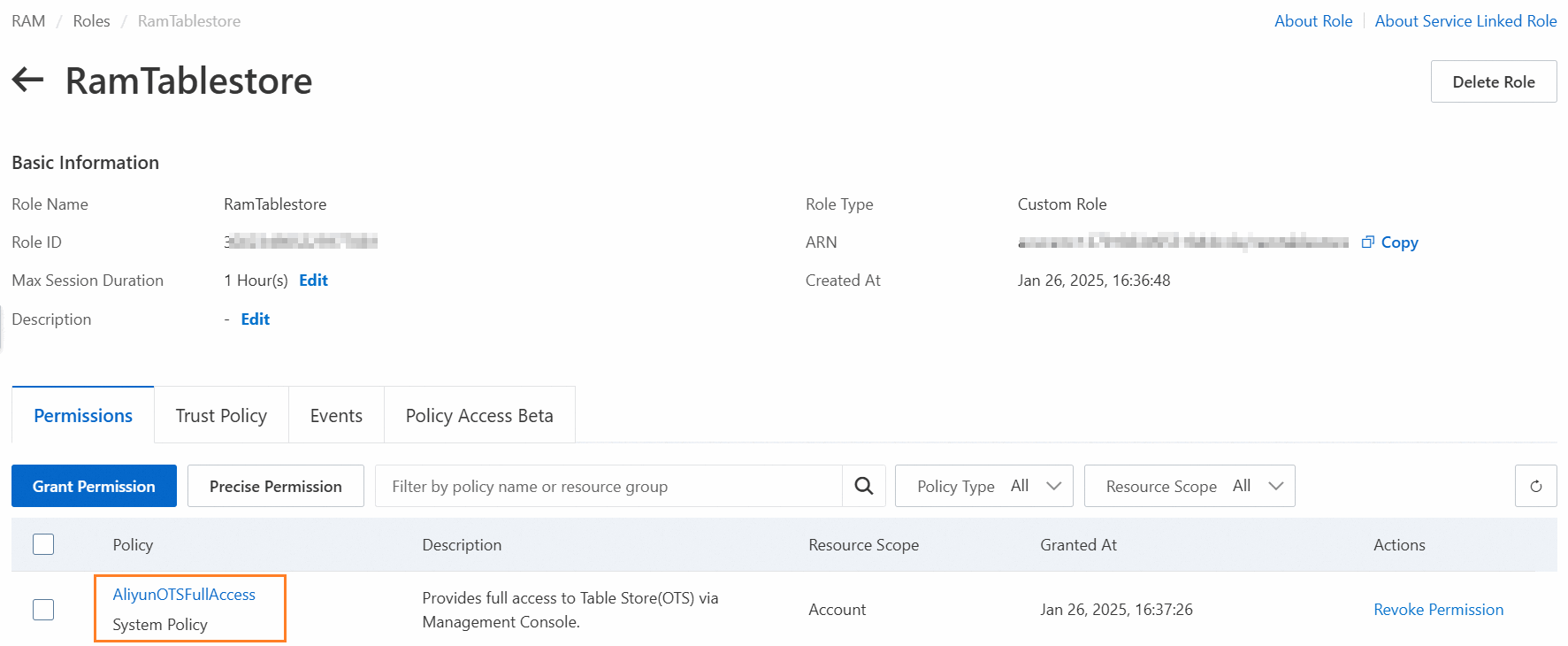Expand the Resource Scope filter dropdown
This screenshot has width=1568, height=646.
coord(1189,486)
